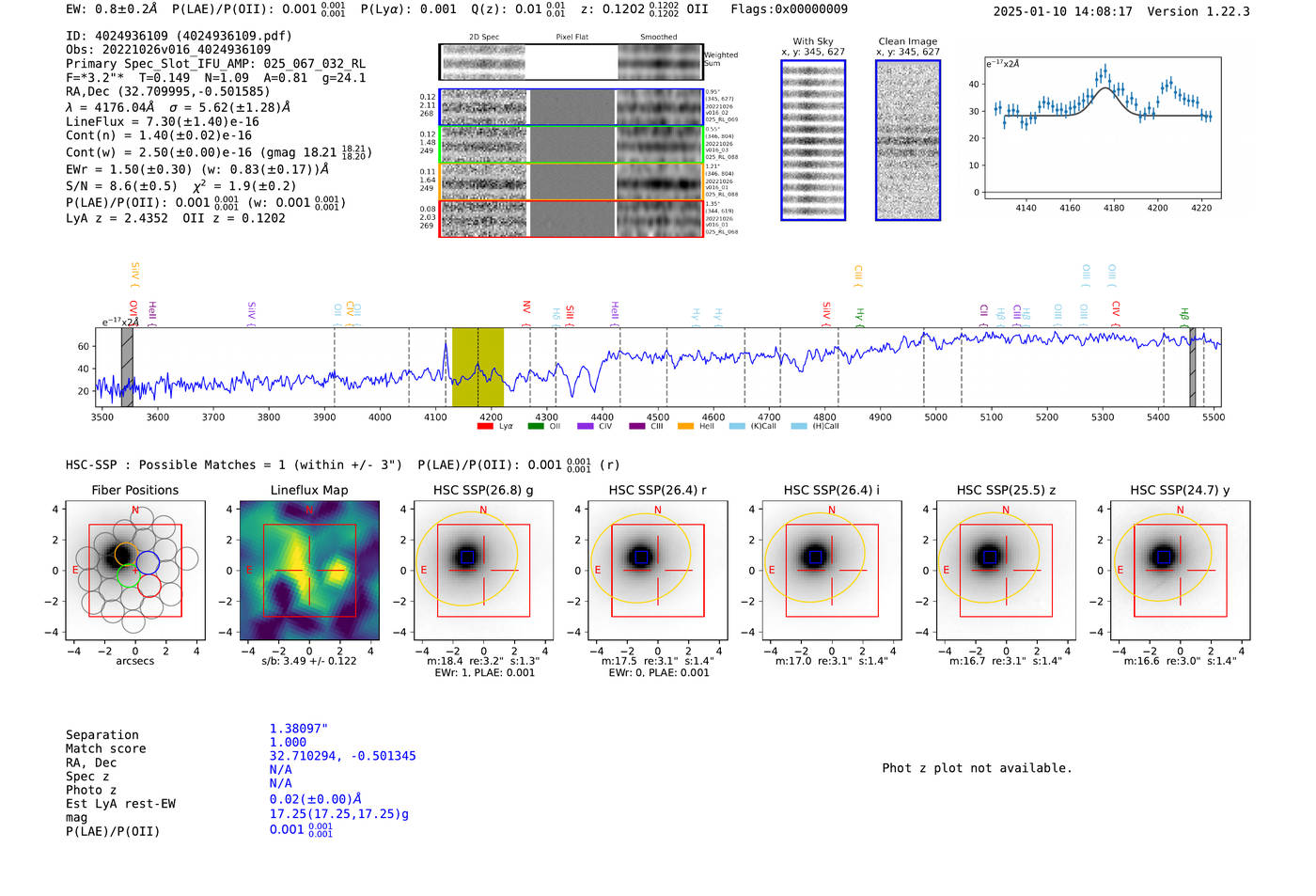Screen dimensions: 1316x896
Task: Click the Primary Spec_Slot_IFU_AMP line
Action: (x=216, y=64)
